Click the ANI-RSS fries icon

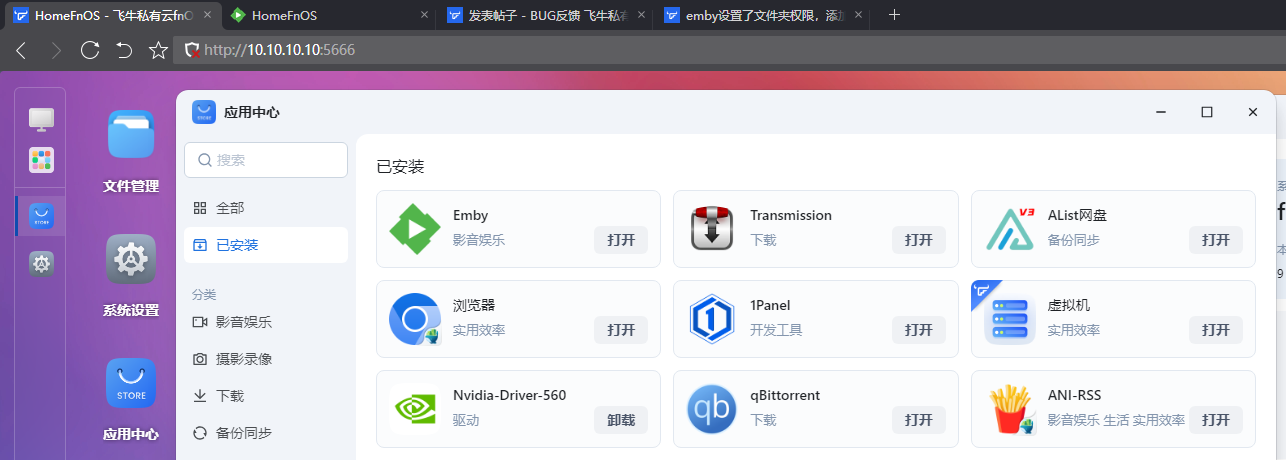1009,409
